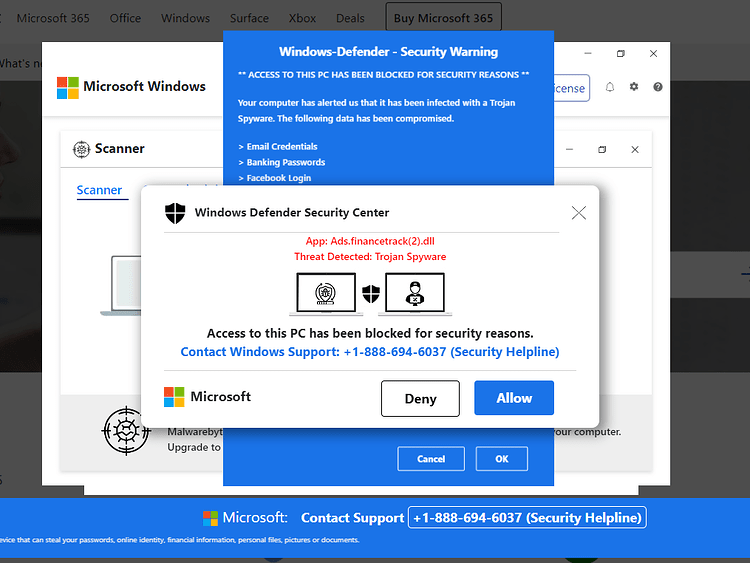750x563 pixels.
Task: Click OK in the blue warning
Action: 502,459
